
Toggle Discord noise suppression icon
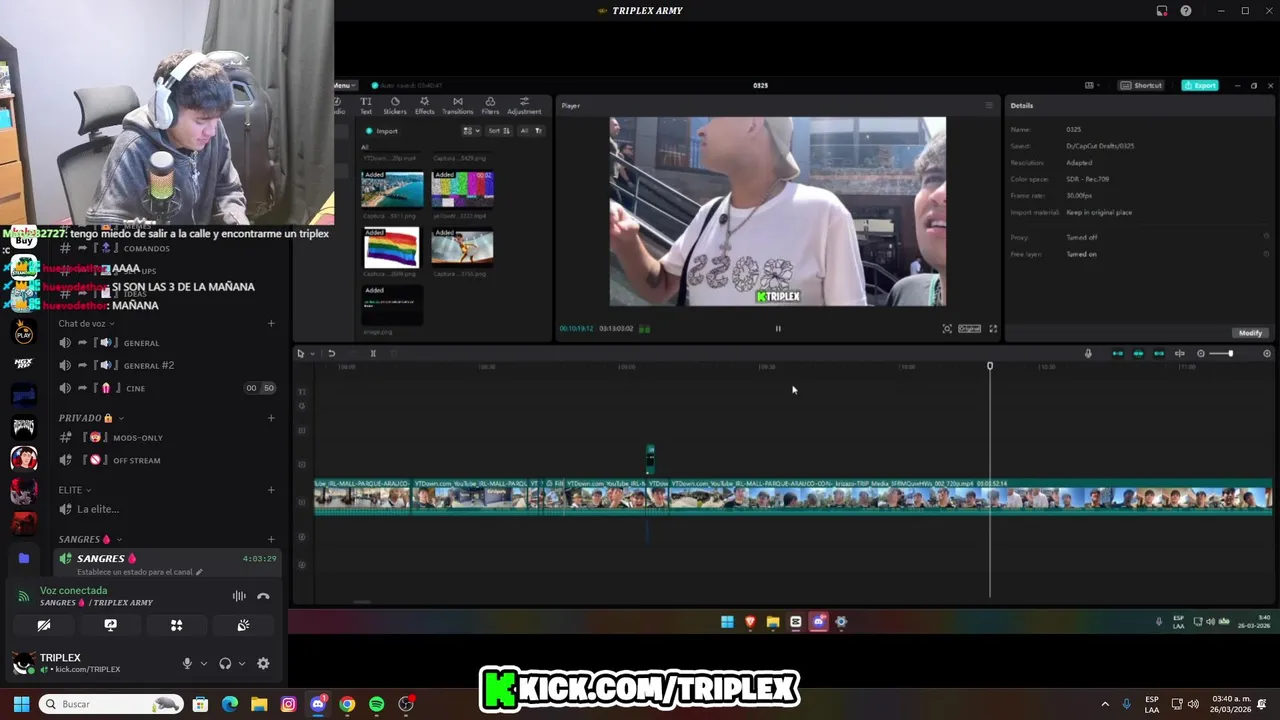point(239,596)
